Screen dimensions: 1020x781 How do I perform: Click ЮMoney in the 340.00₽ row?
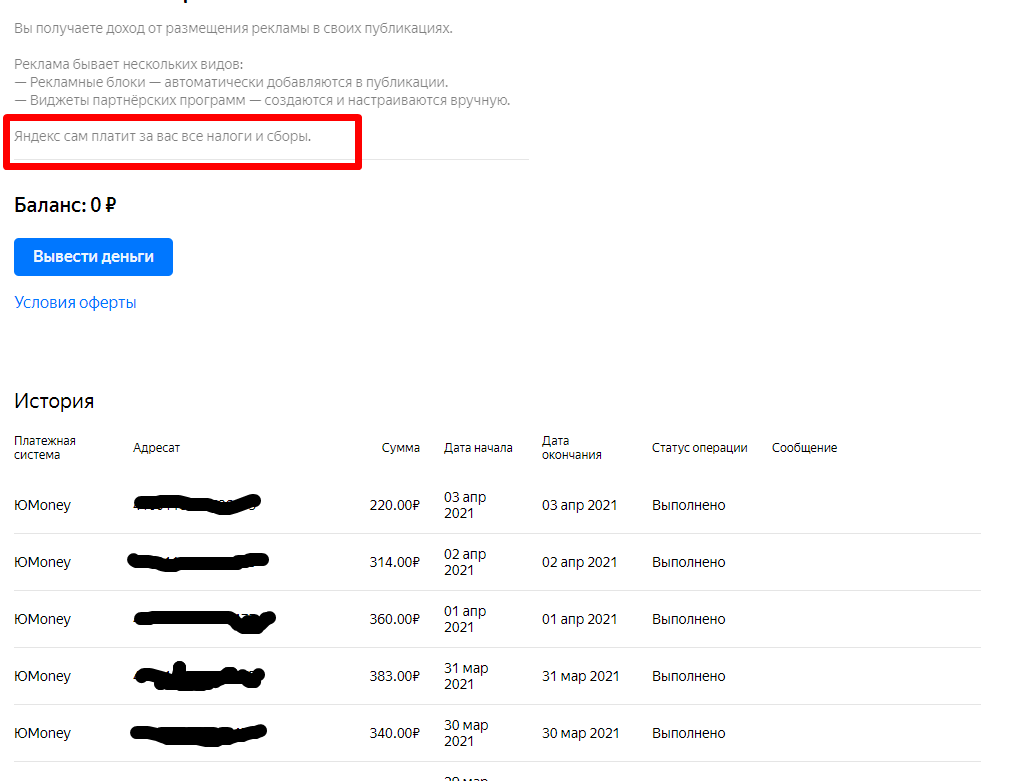42,733
